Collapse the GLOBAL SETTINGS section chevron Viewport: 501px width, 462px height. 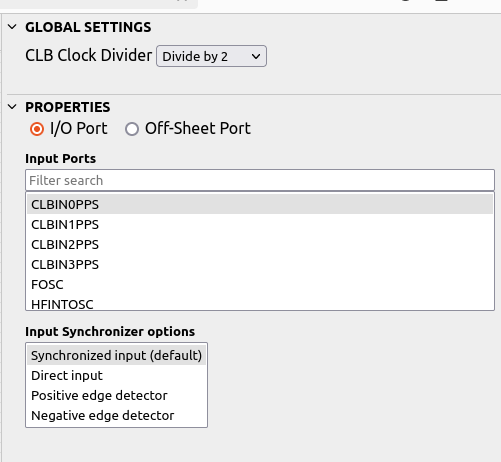[12, 27]
